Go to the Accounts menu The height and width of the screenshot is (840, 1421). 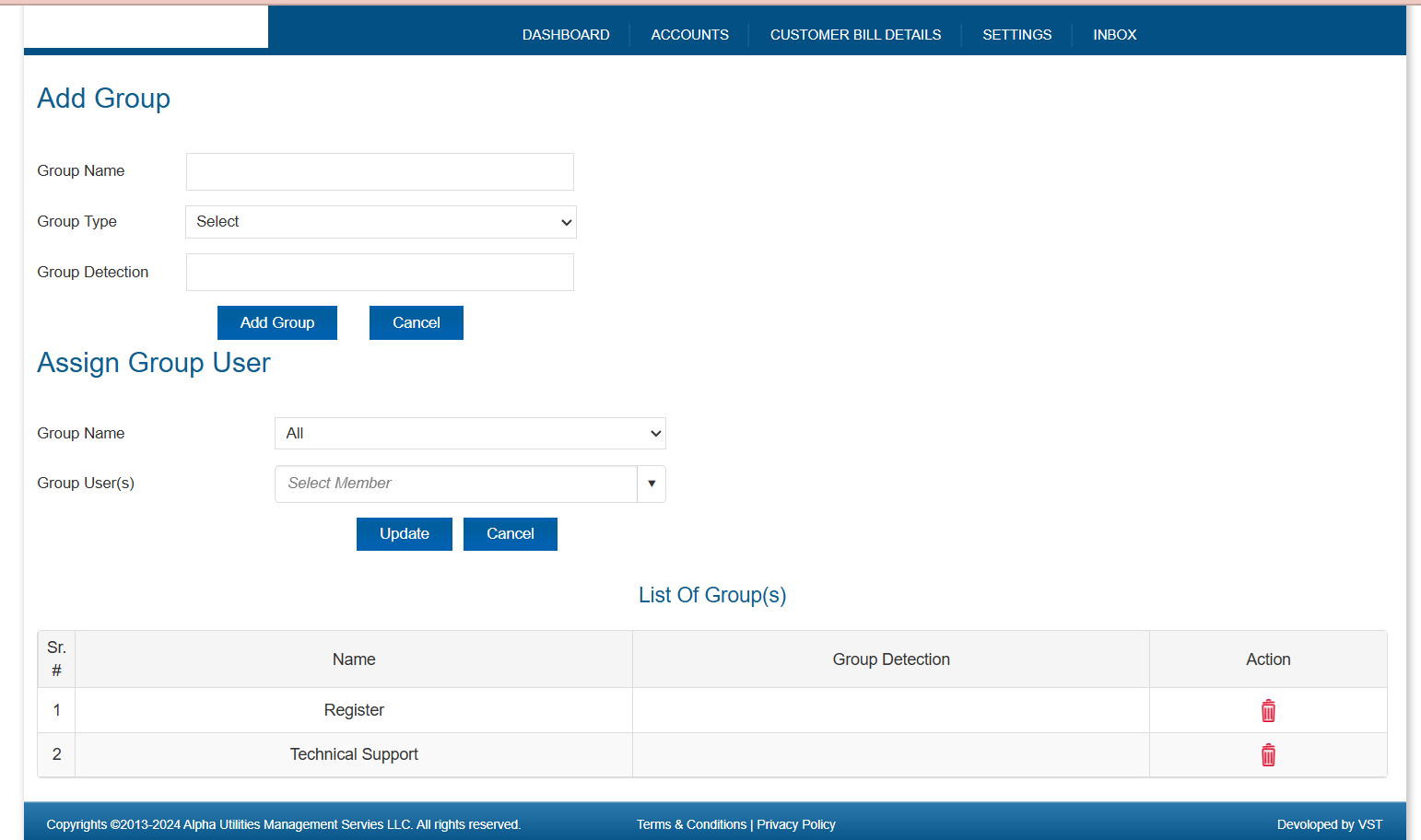(689, 35)
